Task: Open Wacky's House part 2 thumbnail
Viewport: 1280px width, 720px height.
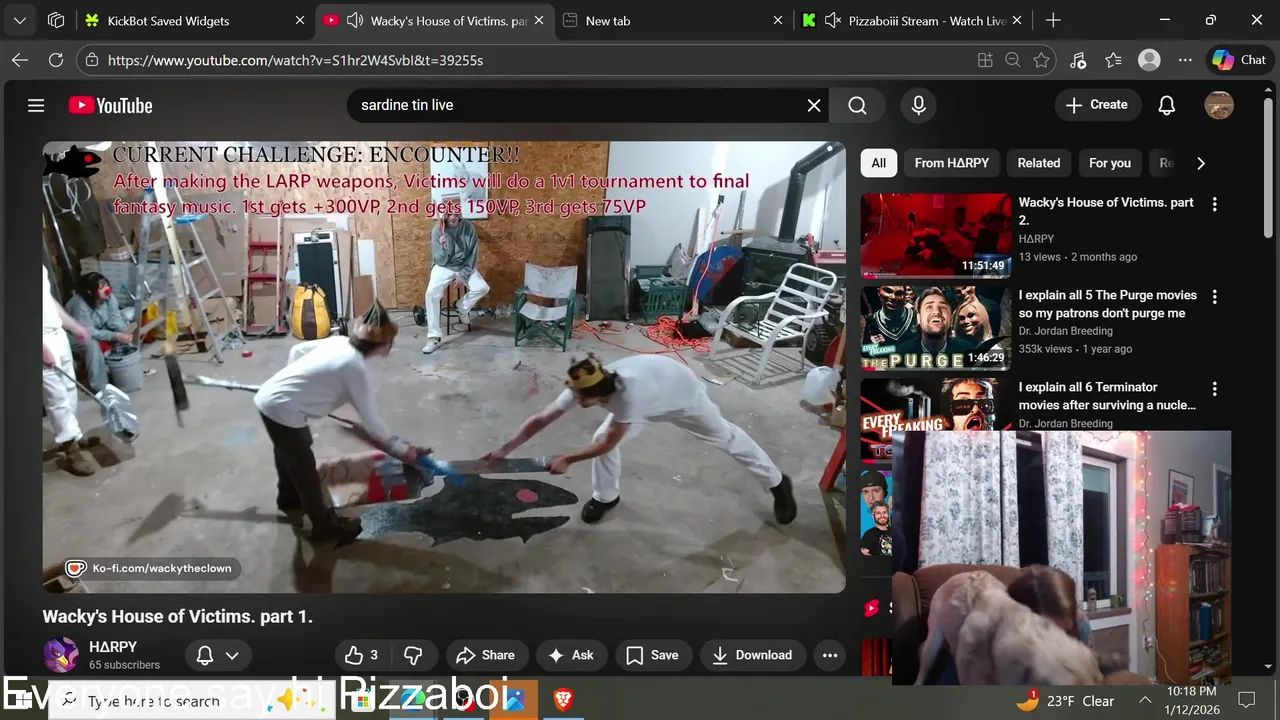Action: (x=936, y=235)
